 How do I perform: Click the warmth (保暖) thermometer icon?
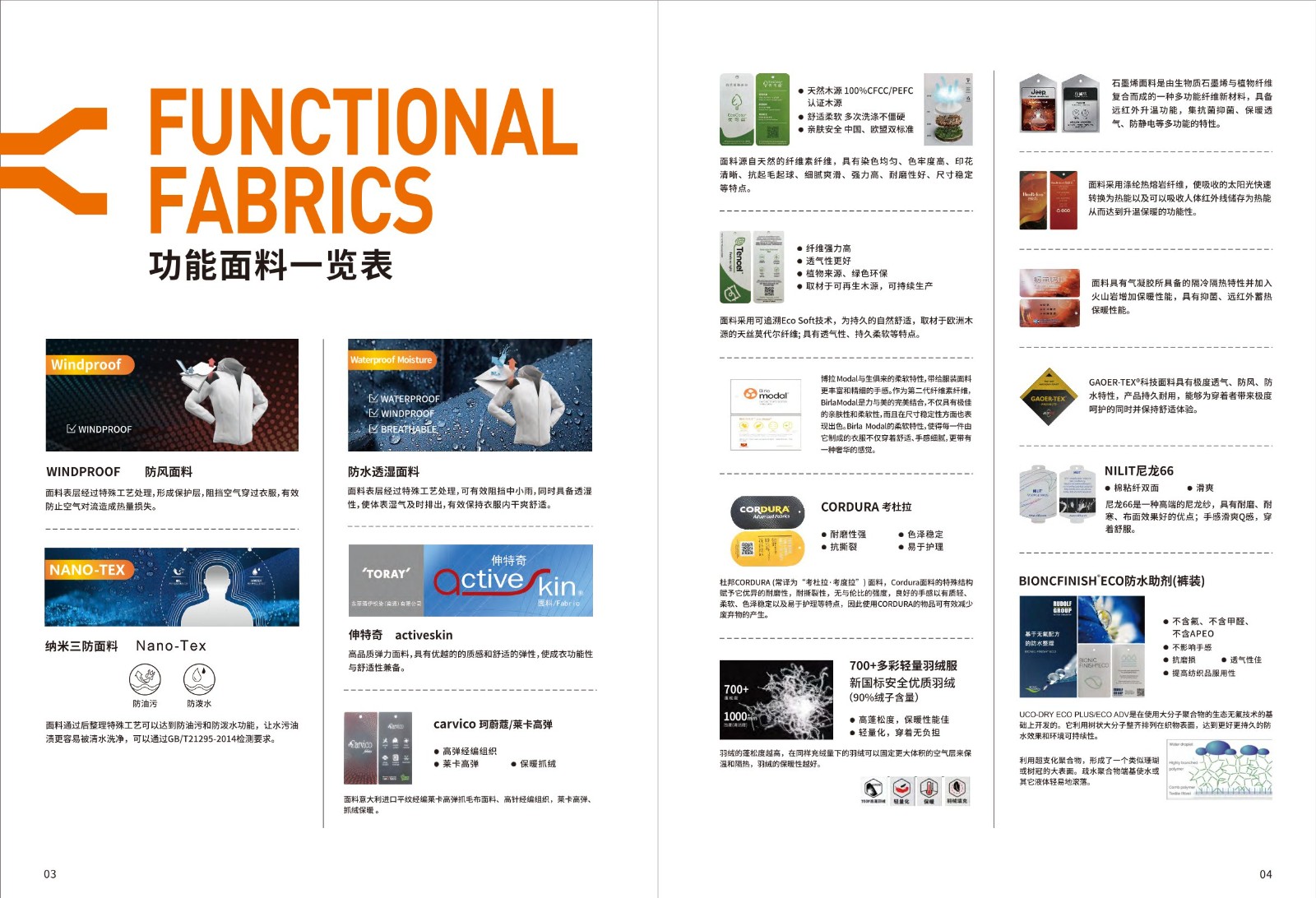(929, 788)
